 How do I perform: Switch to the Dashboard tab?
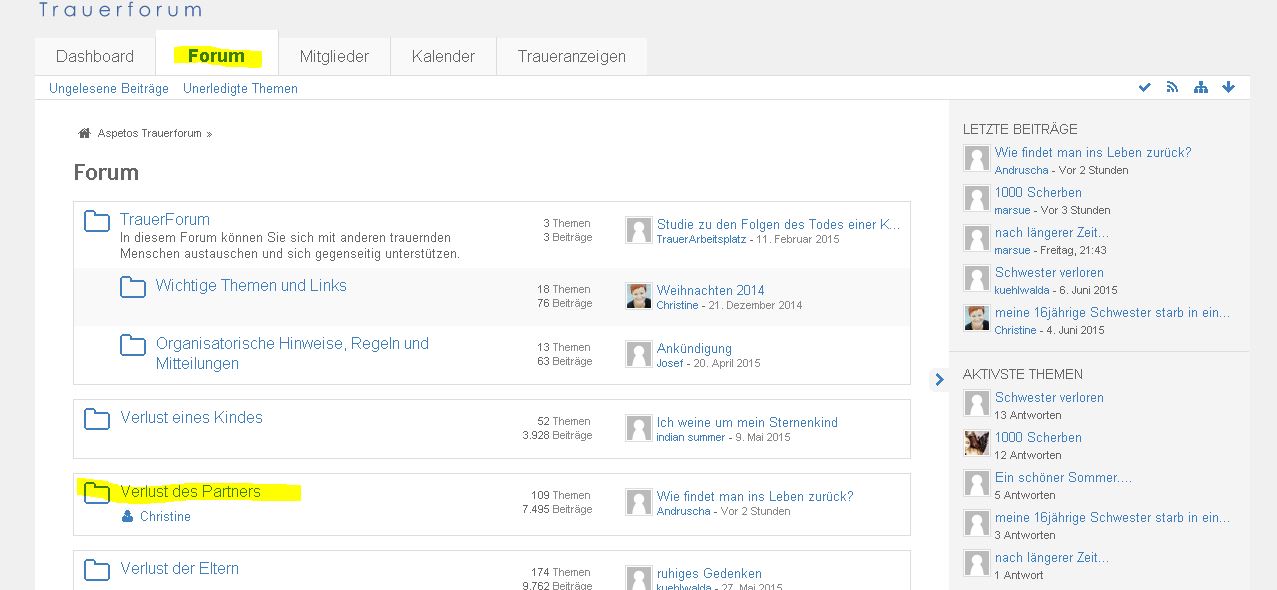coord(95,56)
